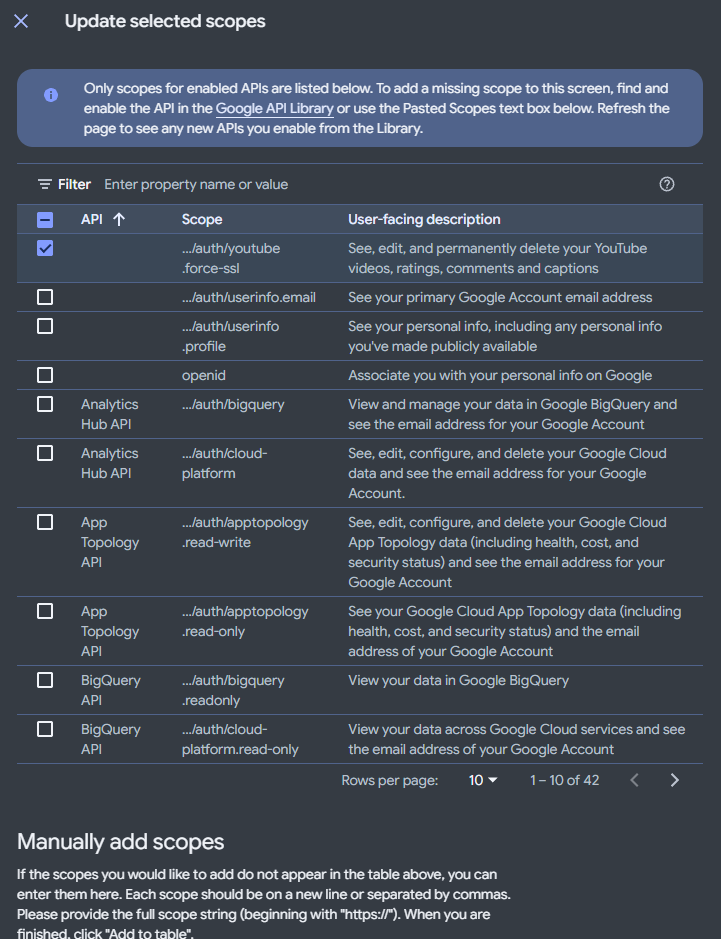The height and width of the screenshot is (939, 721).
Task: Check the bigquery.readonly scope checkbox
Action: point(45,680)
